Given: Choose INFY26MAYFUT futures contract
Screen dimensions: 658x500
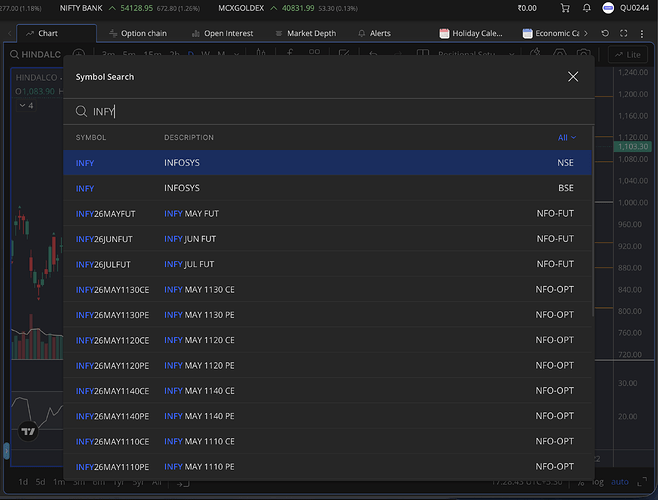Looking at the screenshot, I should tap(327, 214).
